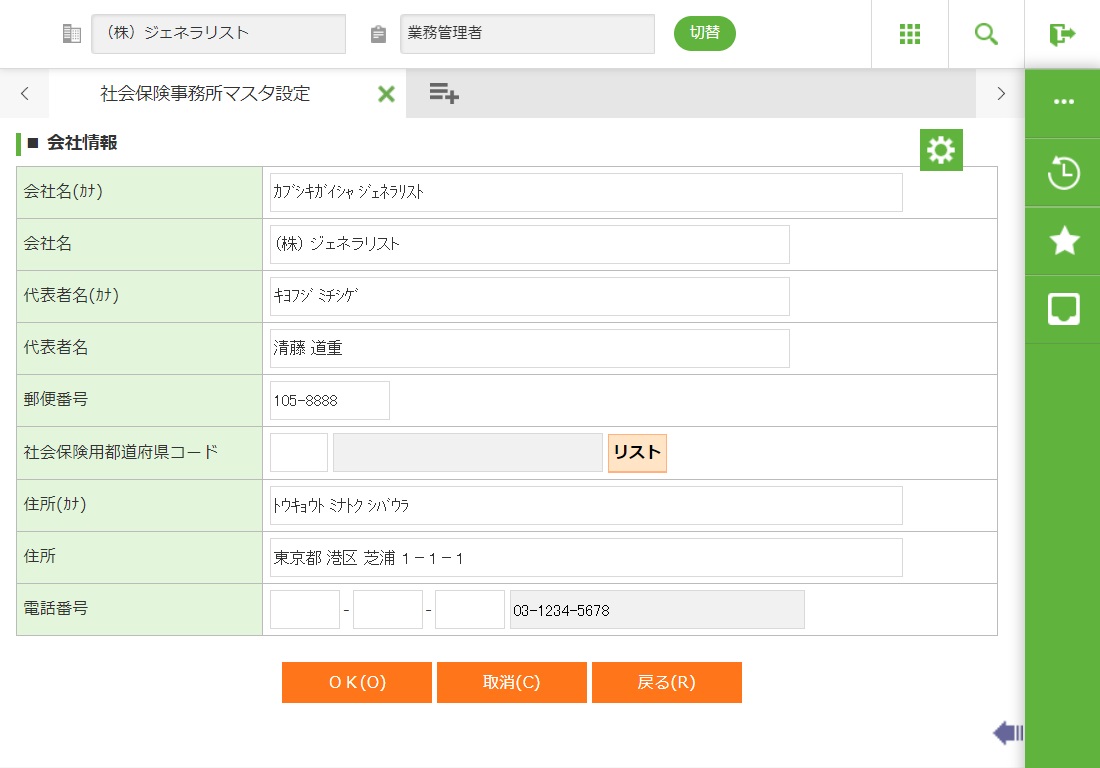The image size is (1100, 768).
Task: Click the 切替 switch button
Action: click(705, 33)
